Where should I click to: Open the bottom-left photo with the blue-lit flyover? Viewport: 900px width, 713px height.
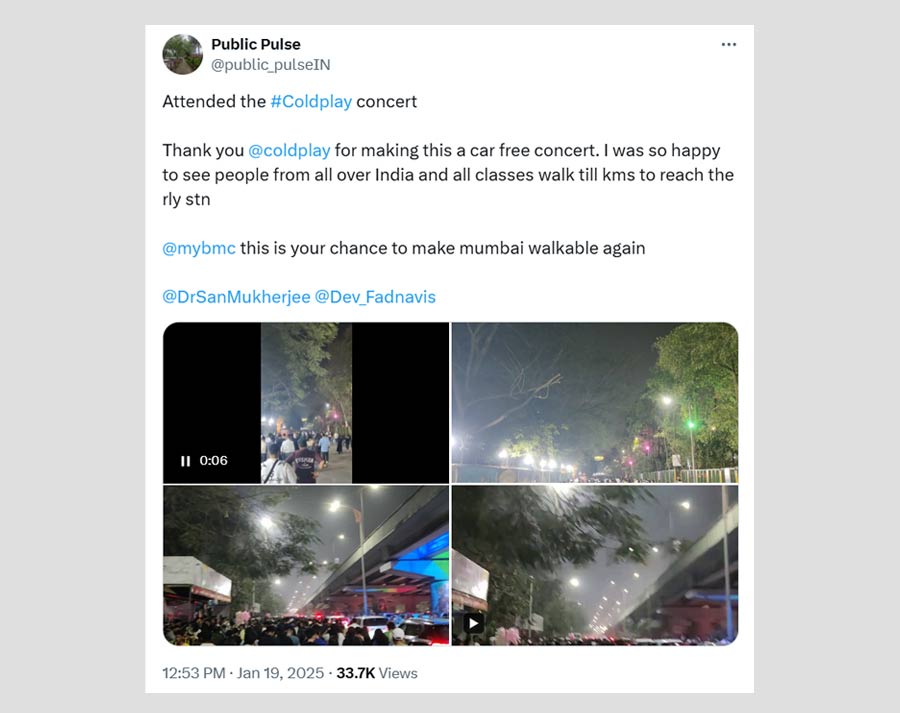306,565
